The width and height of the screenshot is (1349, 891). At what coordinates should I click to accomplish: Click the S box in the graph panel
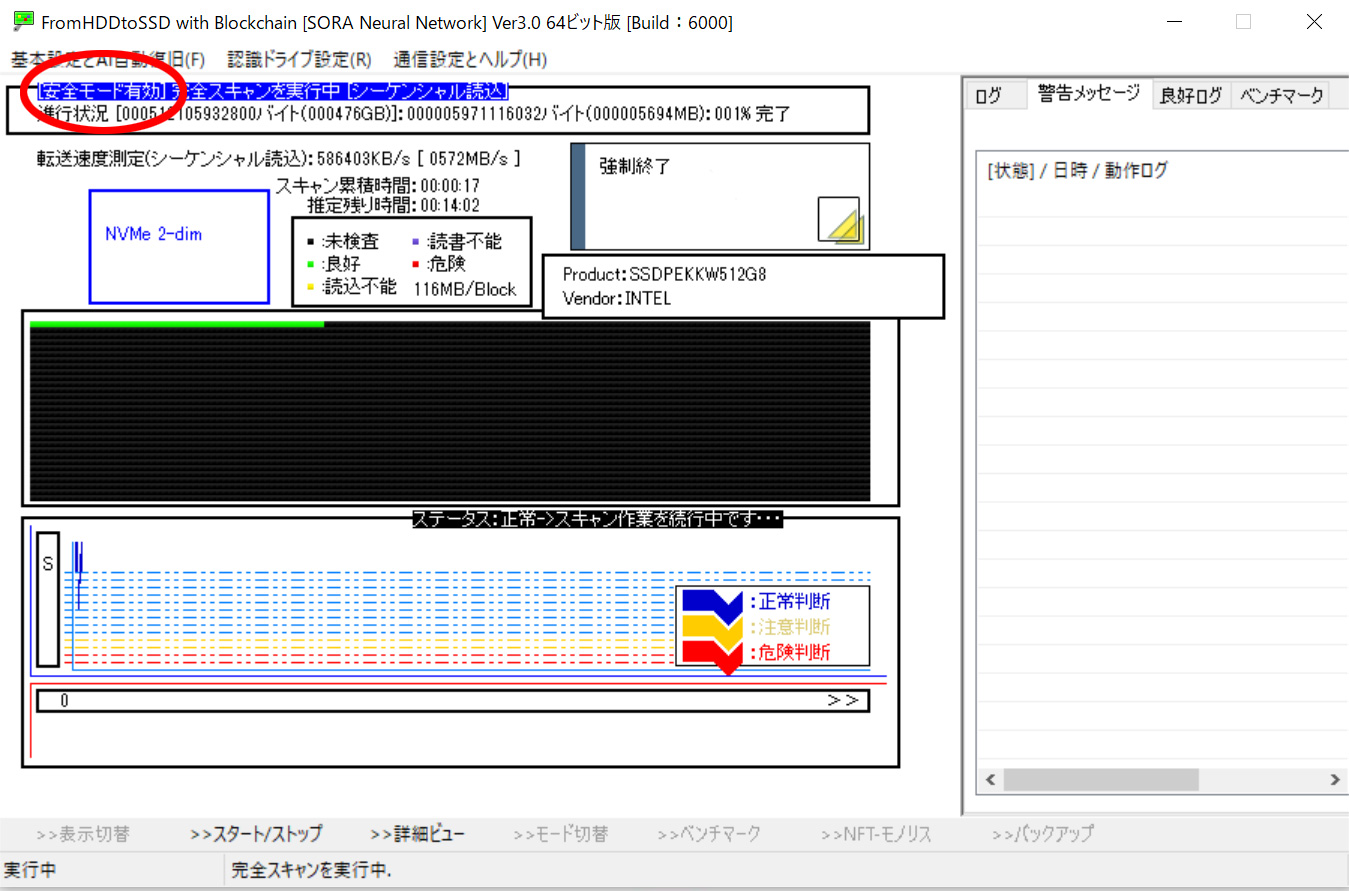pos(48,599)
